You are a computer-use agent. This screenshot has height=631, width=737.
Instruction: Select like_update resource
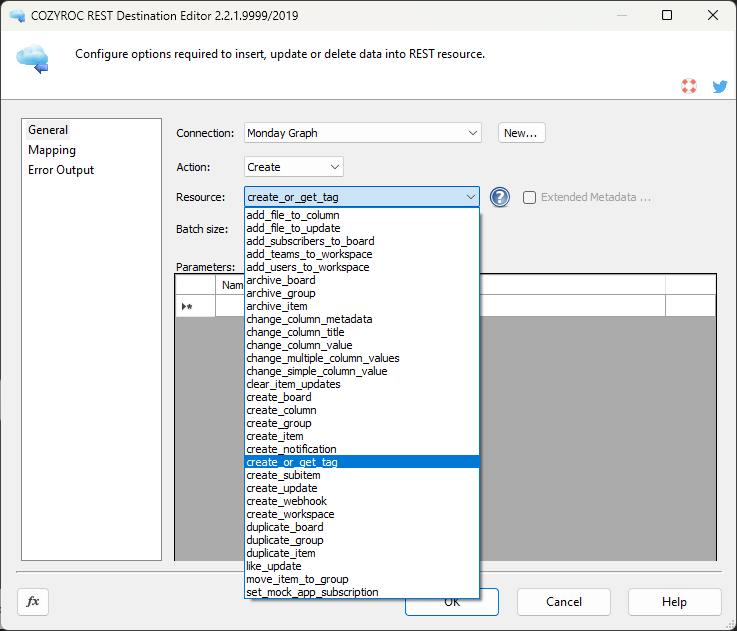(362, 567)
